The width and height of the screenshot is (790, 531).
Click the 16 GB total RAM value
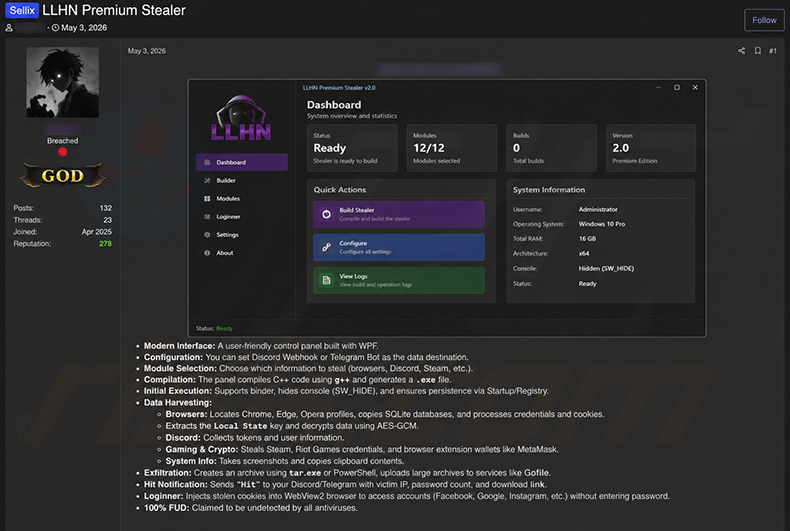click(587, 239)
